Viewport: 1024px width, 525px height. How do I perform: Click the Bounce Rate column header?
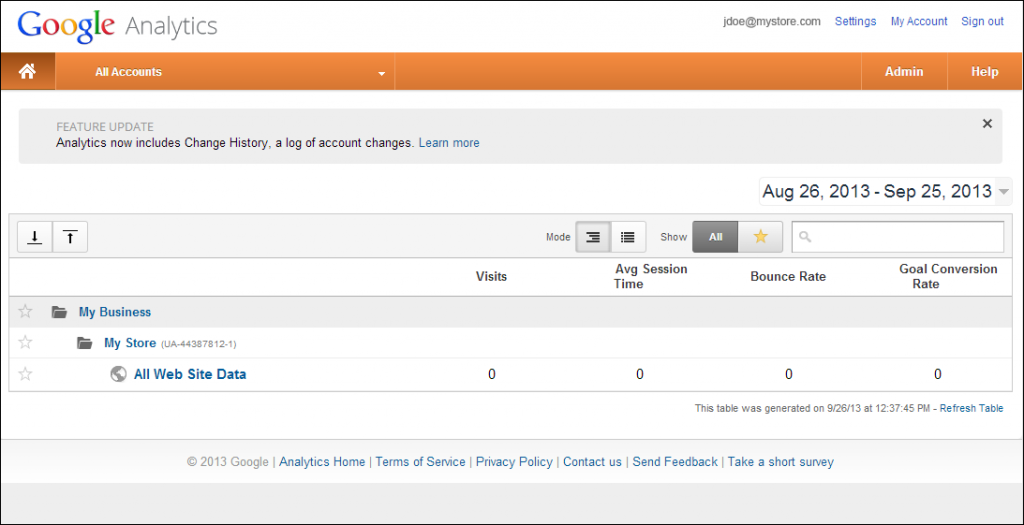pyautogui.click(x=788, y=276)
